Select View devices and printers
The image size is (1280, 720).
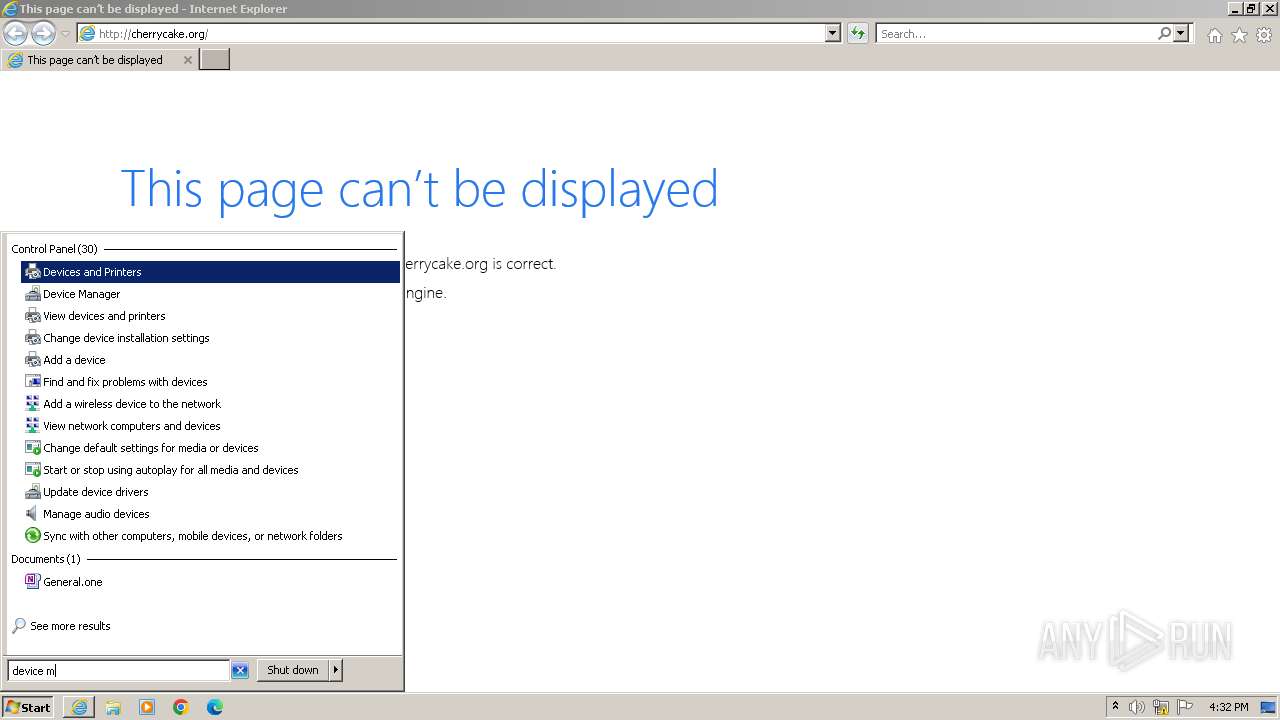pos(210,316)
